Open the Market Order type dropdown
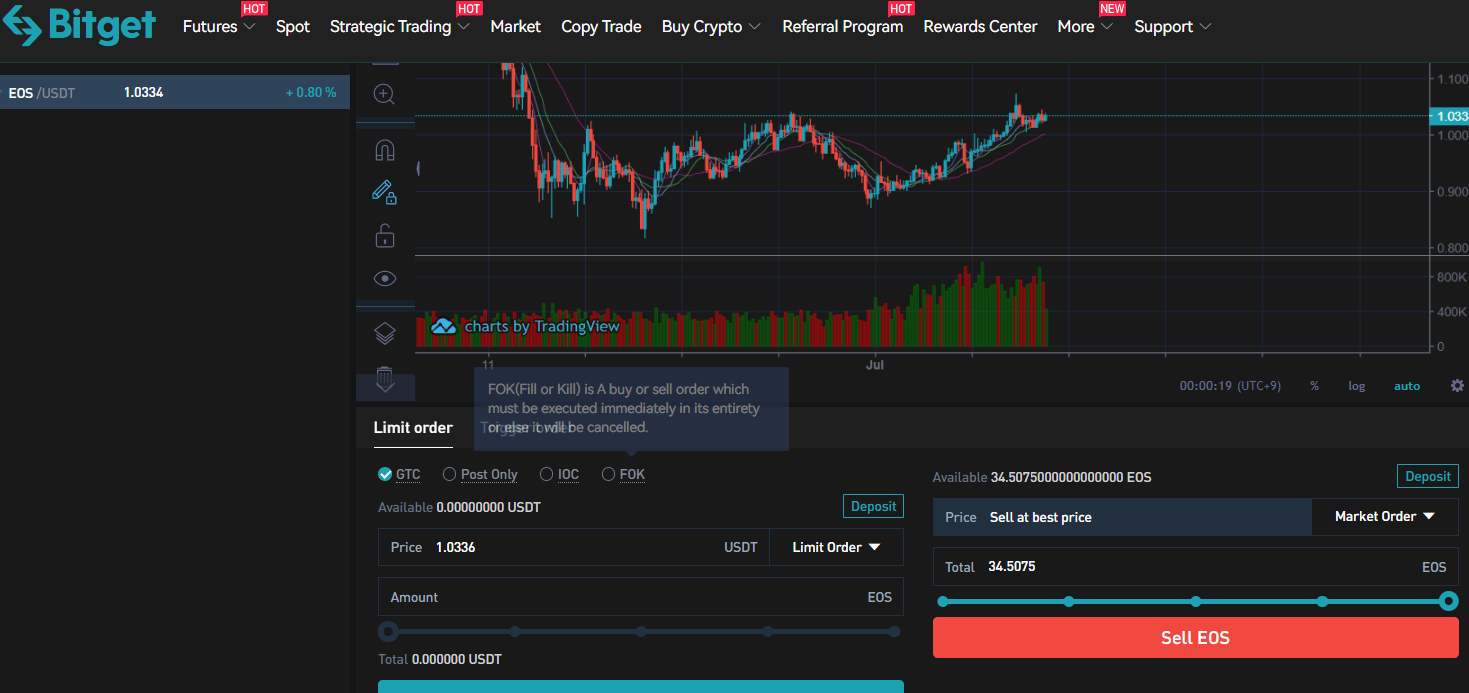This screenshot has width=1469, height=693. point(1384,517)
